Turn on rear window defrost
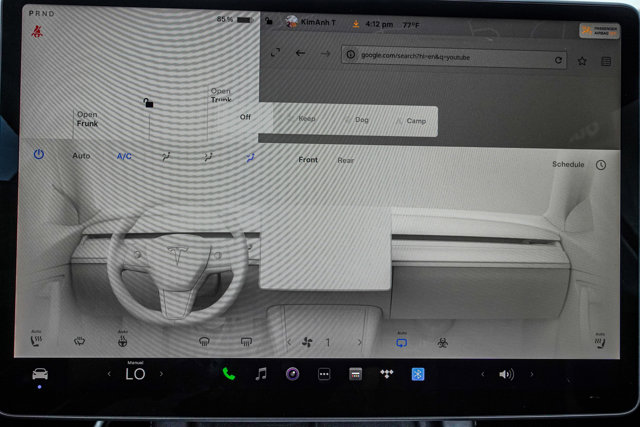Image resolution: width=640 pixels, height=427 pixels. 246,342
